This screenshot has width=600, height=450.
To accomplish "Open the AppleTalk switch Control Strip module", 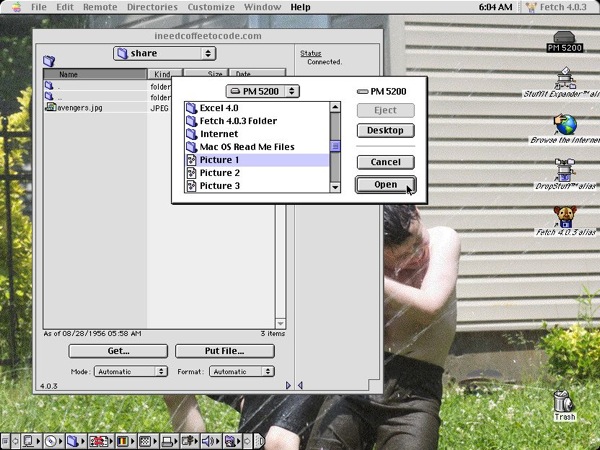I will pyautogui.click(x=31, y=441).
